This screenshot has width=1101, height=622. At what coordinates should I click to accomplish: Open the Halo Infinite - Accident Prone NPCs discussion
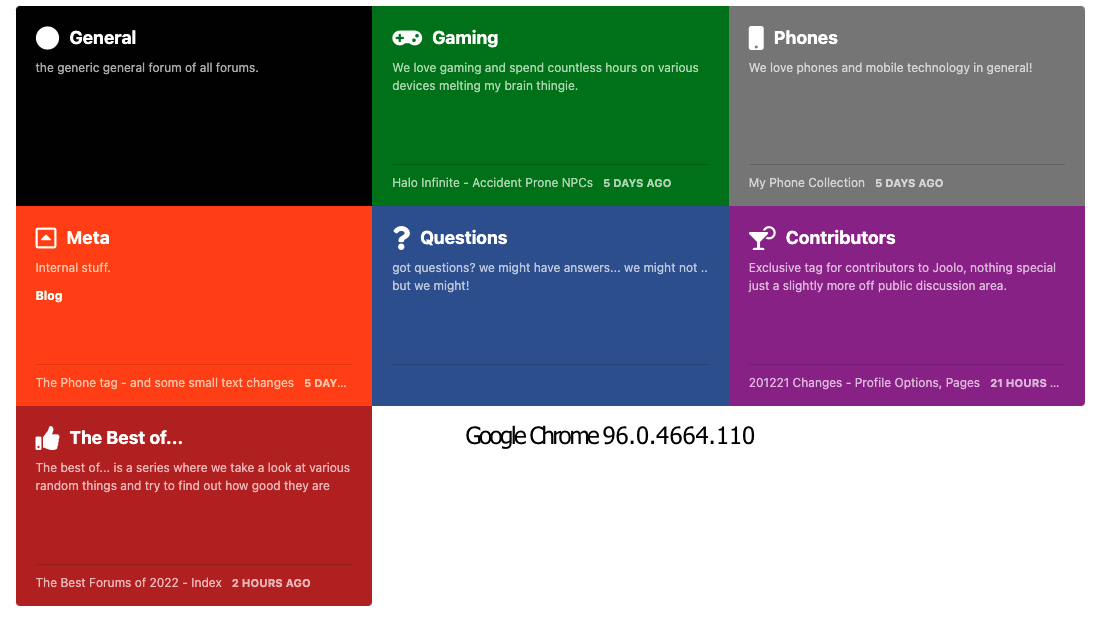492,183
